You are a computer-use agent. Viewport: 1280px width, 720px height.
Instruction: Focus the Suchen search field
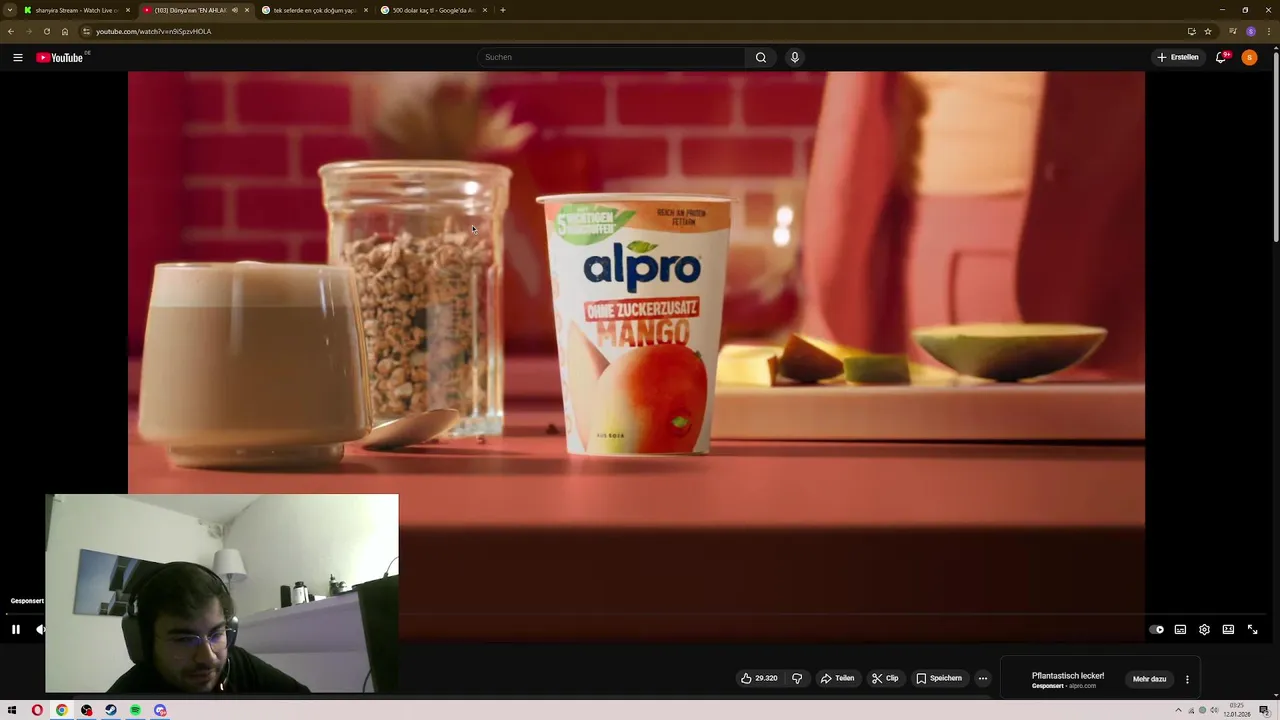click(611, 57)
